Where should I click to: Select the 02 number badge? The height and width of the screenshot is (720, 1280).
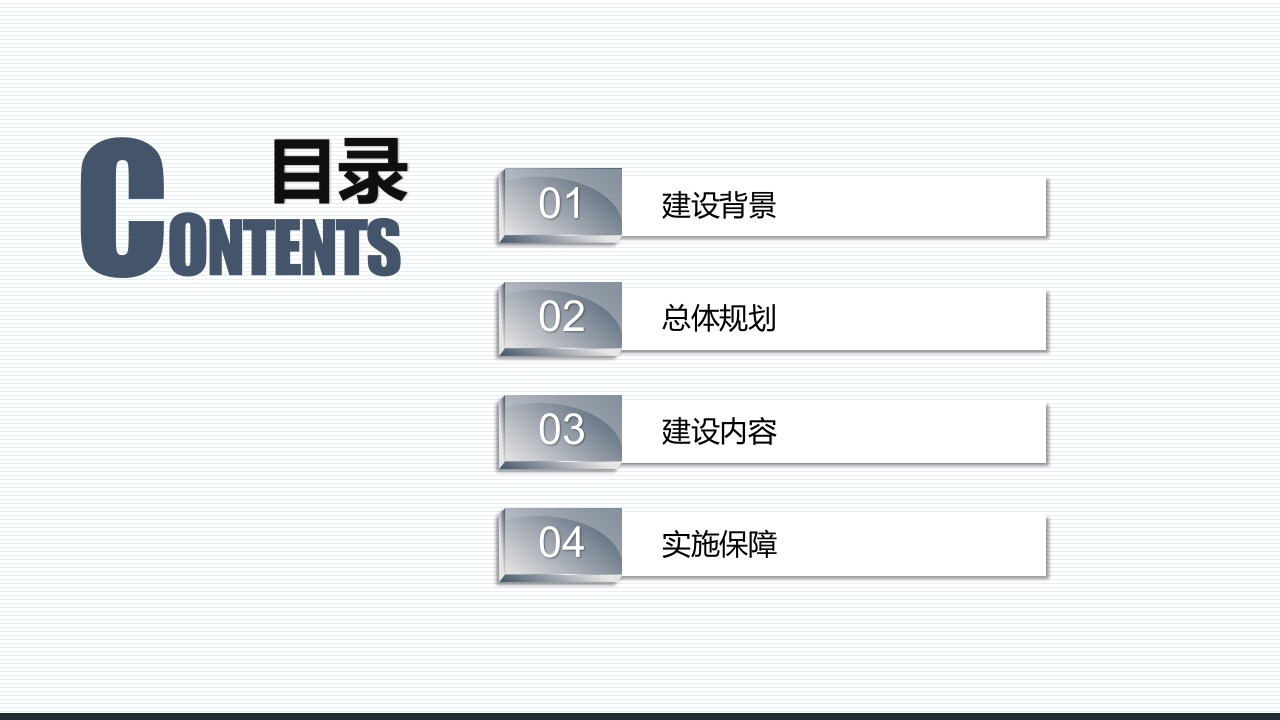[x=560, y=318]
